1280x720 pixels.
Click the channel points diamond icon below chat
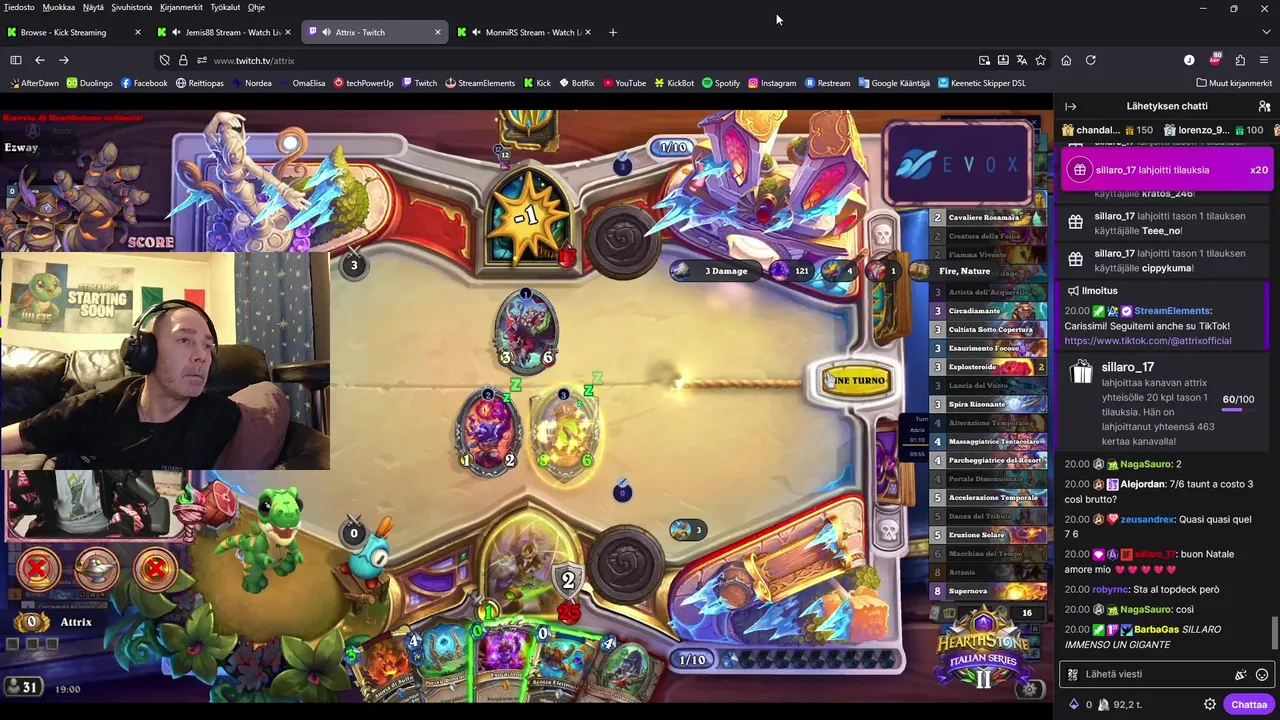[1074, 704]
